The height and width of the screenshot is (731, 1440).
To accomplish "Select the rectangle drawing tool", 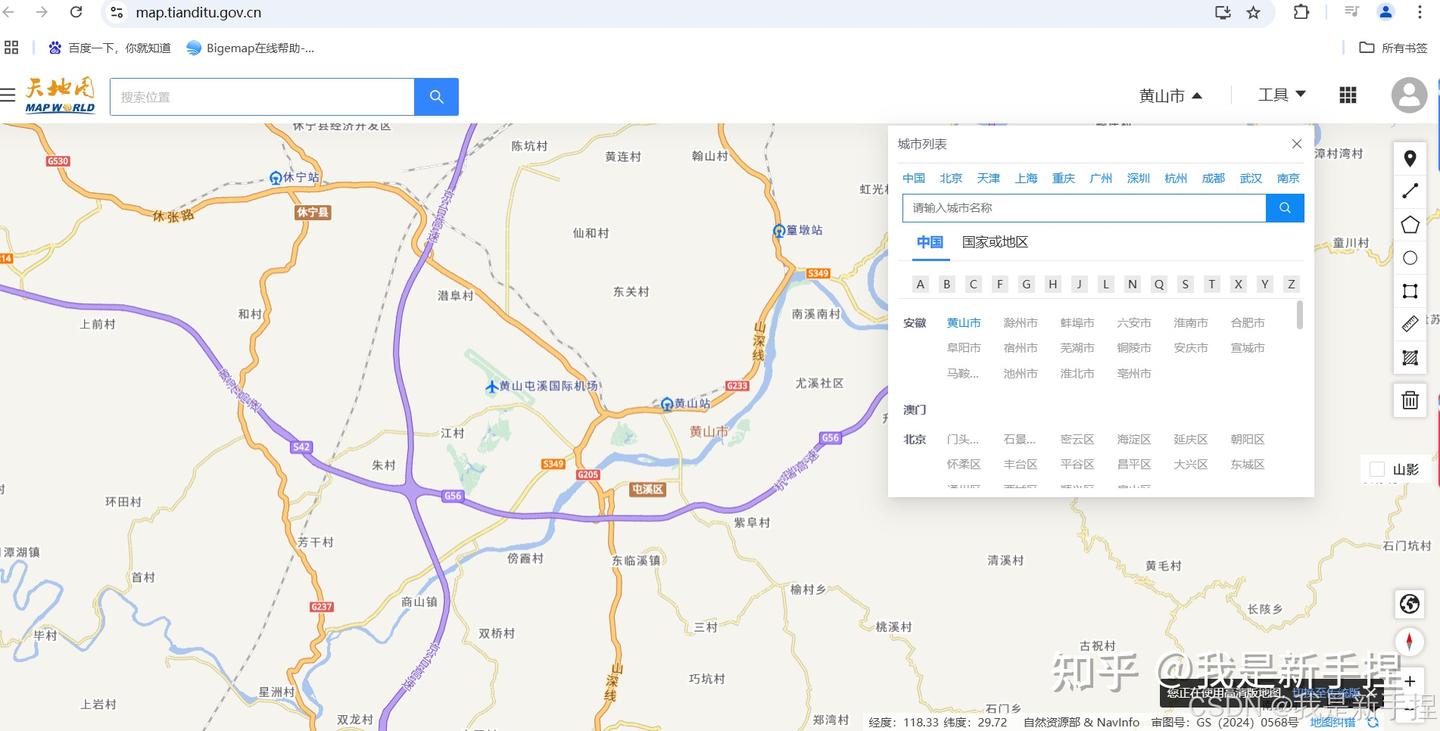I will tap(1409, 291).
